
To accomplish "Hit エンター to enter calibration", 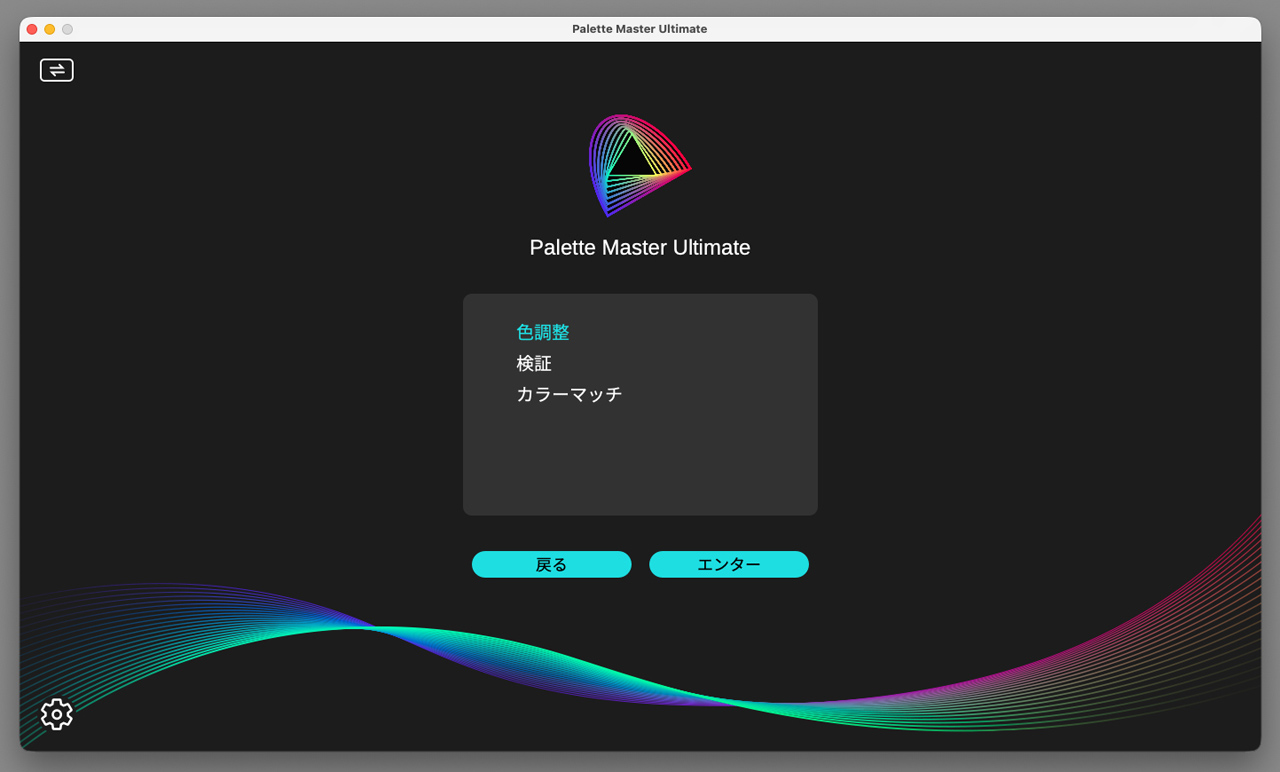I will pos(729,564).
